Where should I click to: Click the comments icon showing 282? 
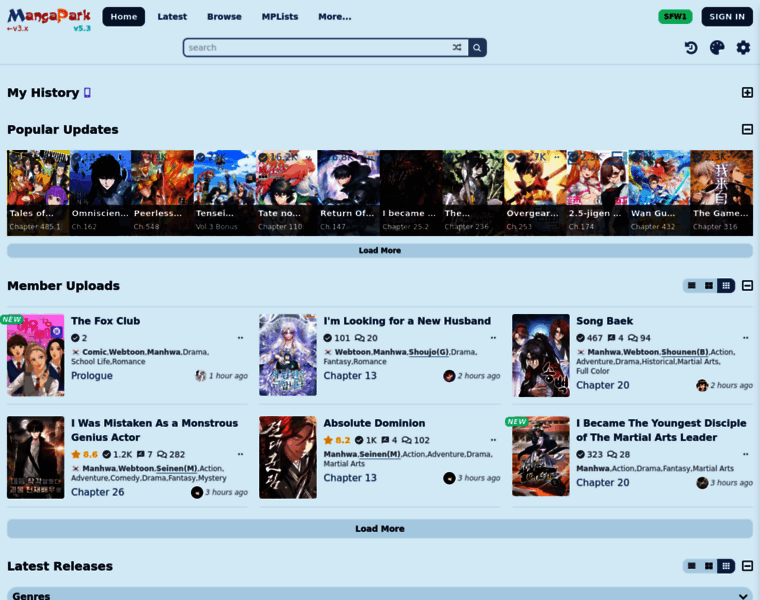(162, 455)
